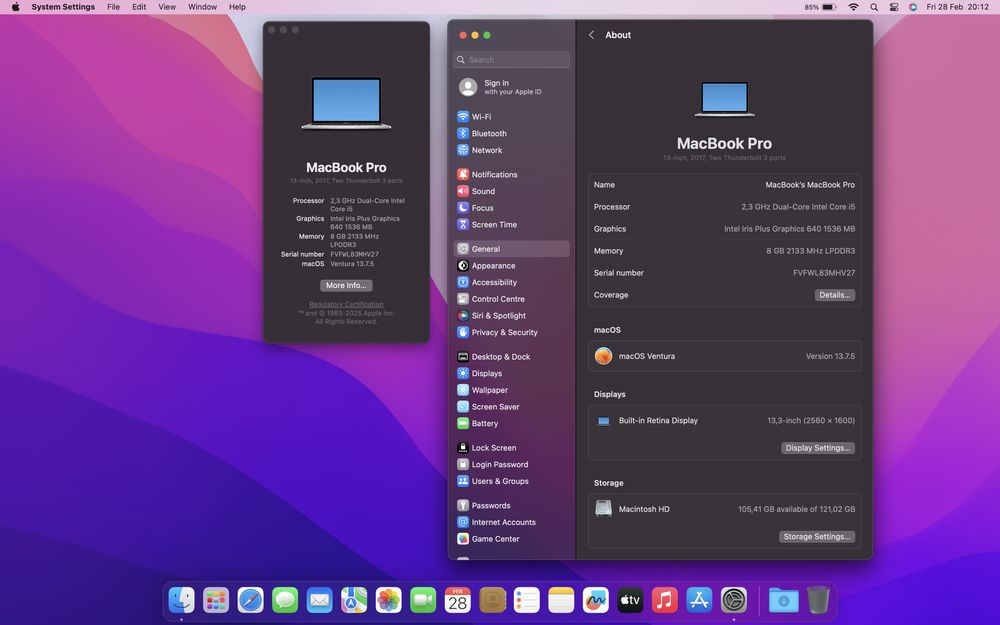The image size is (1000, 625).
Task: Click Spotlight search in menu bar
Action: click(x=874, y=7)
